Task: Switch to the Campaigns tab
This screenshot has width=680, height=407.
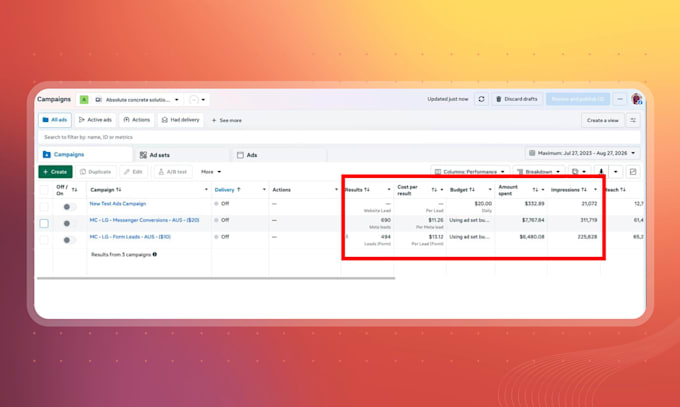Action: pos(85,154)
